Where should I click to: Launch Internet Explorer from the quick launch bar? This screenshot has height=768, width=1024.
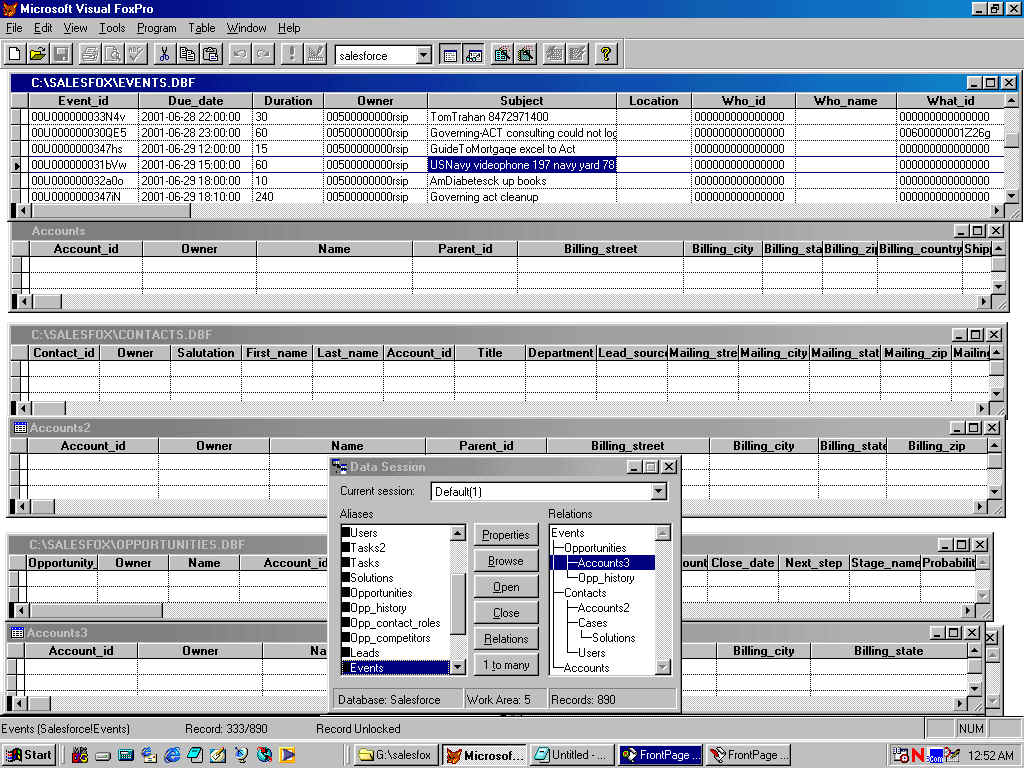[172, 755]
